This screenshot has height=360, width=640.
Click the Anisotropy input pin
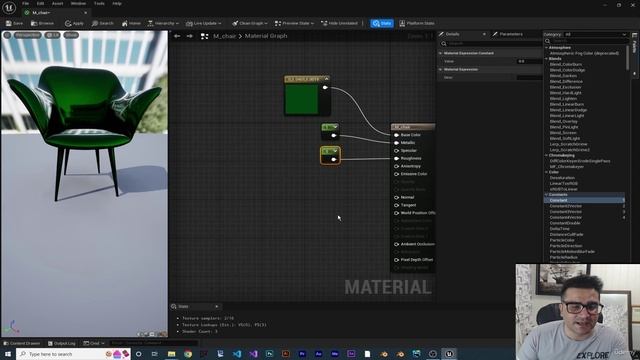pos(396,166)
